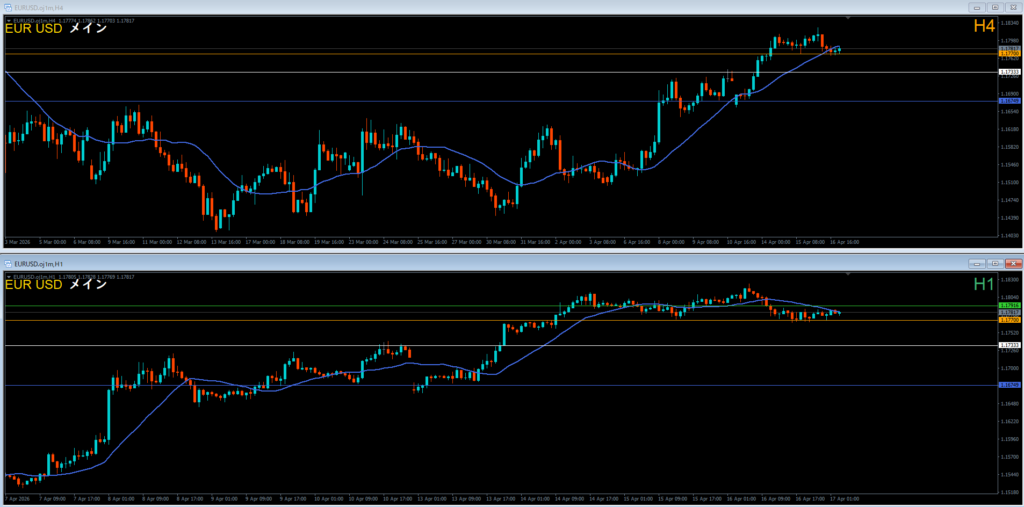This screenshot has height=507, width=1024.
Task: Expand the small arrow beside H1 symbol info
Action: [8, 275]
